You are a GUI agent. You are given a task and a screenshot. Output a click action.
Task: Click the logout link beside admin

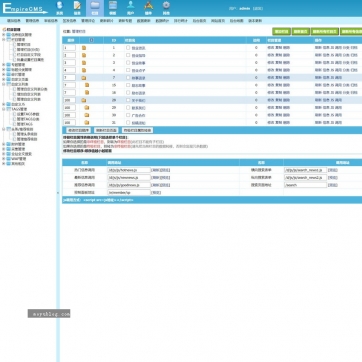click(x=258, y=9)
